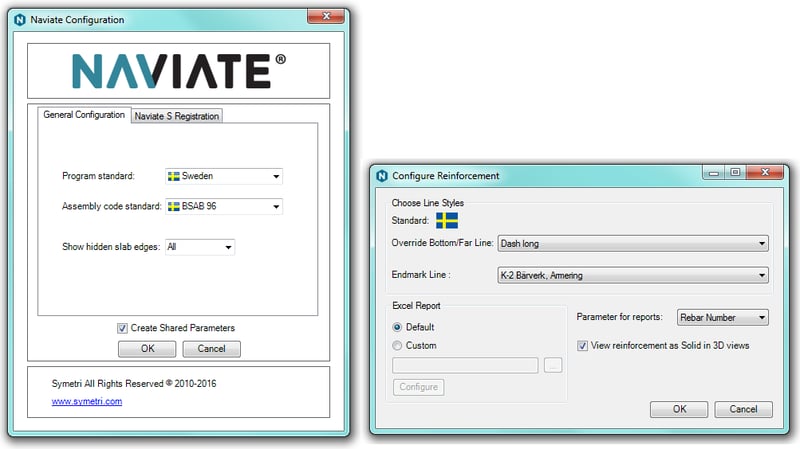Maximize the Configure Reinforcement window
The width and height of the screenshot is (800, 449).
[735, 172]
